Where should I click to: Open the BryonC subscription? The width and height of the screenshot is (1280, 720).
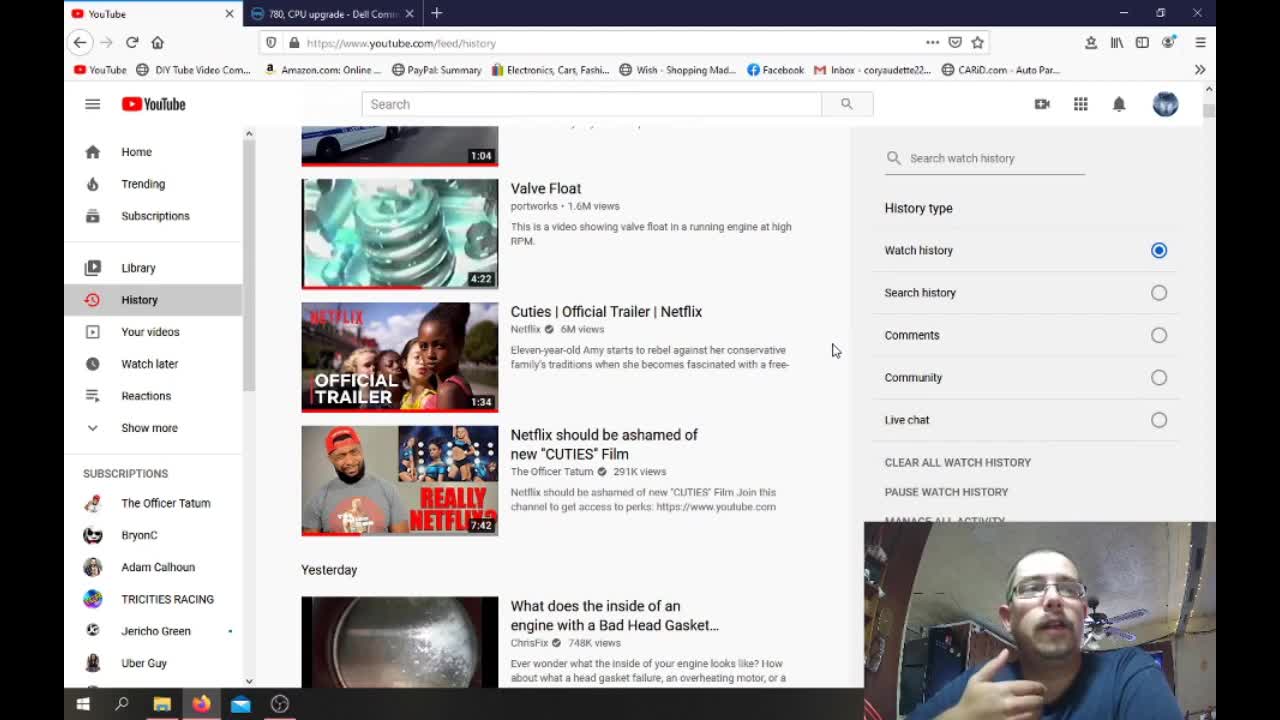click(153, 535)
